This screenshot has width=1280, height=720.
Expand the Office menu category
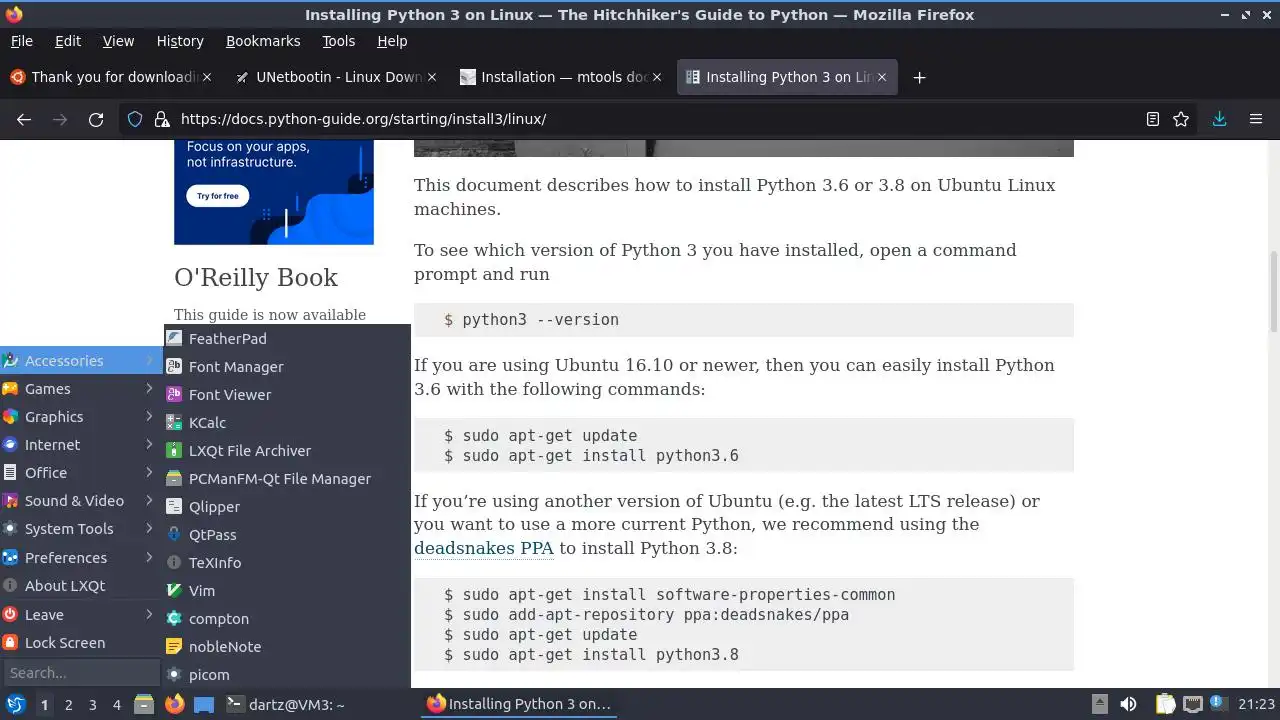click(x=81, y=472)
